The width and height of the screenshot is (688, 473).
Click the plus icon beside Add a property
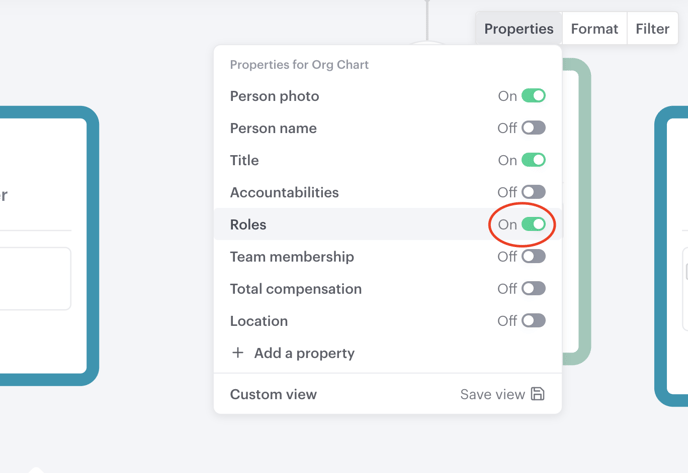(237, 353)
